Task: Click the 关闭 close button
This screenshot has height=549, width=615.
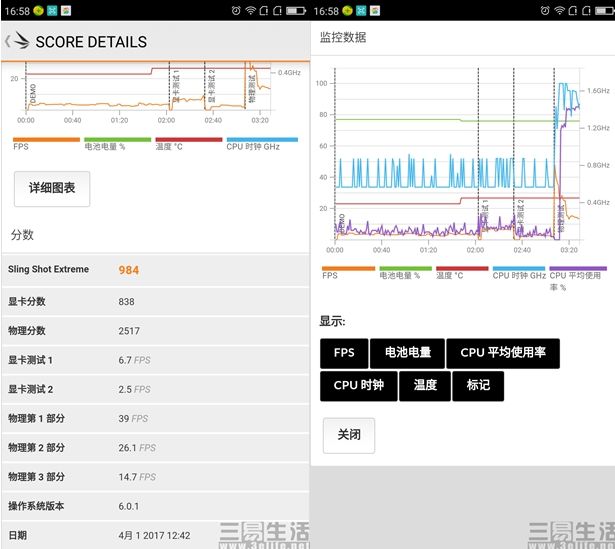Action: 349,435
